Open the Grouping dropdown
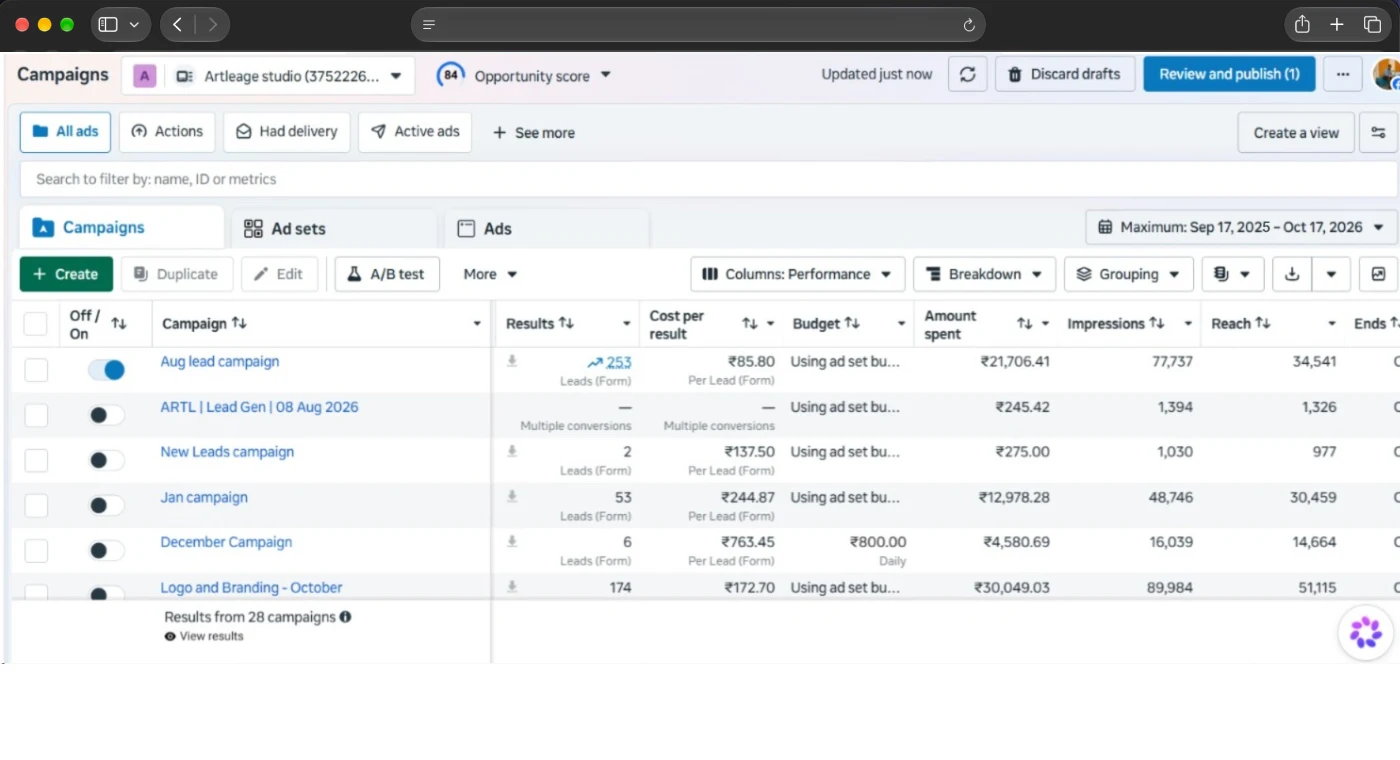1400x760 pixels. (x=1128, y=274)
